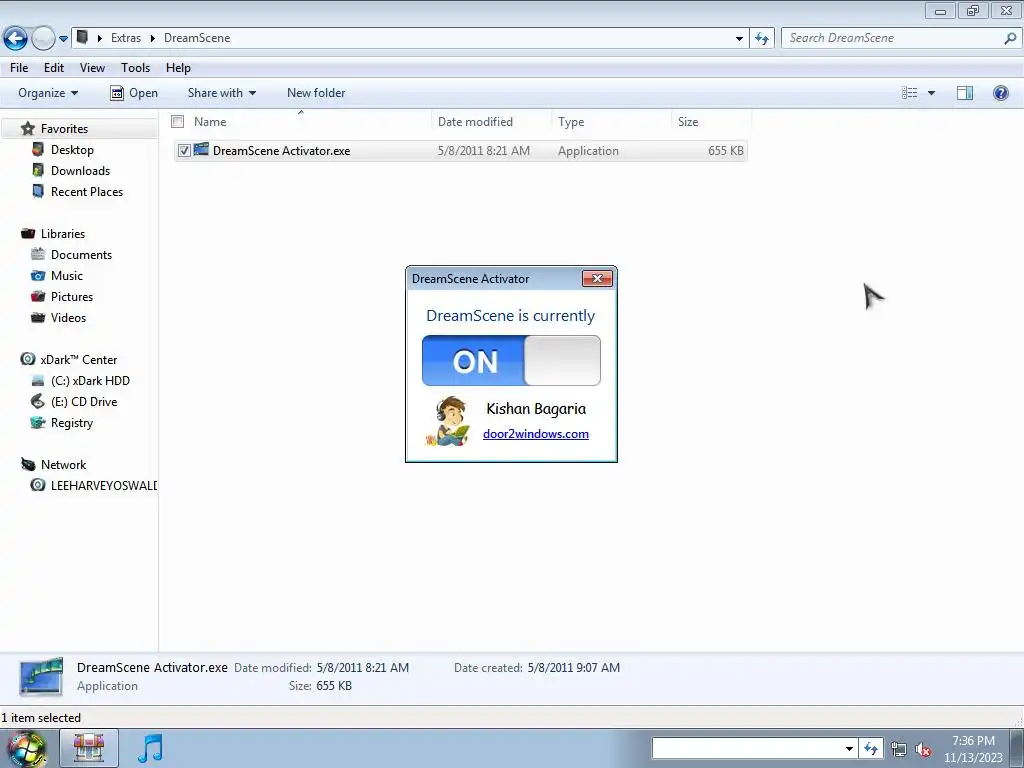This screenshot has width=1024, height=768.
Task: Launch the music note taskbar icon
Action: [x=150, y=748]
